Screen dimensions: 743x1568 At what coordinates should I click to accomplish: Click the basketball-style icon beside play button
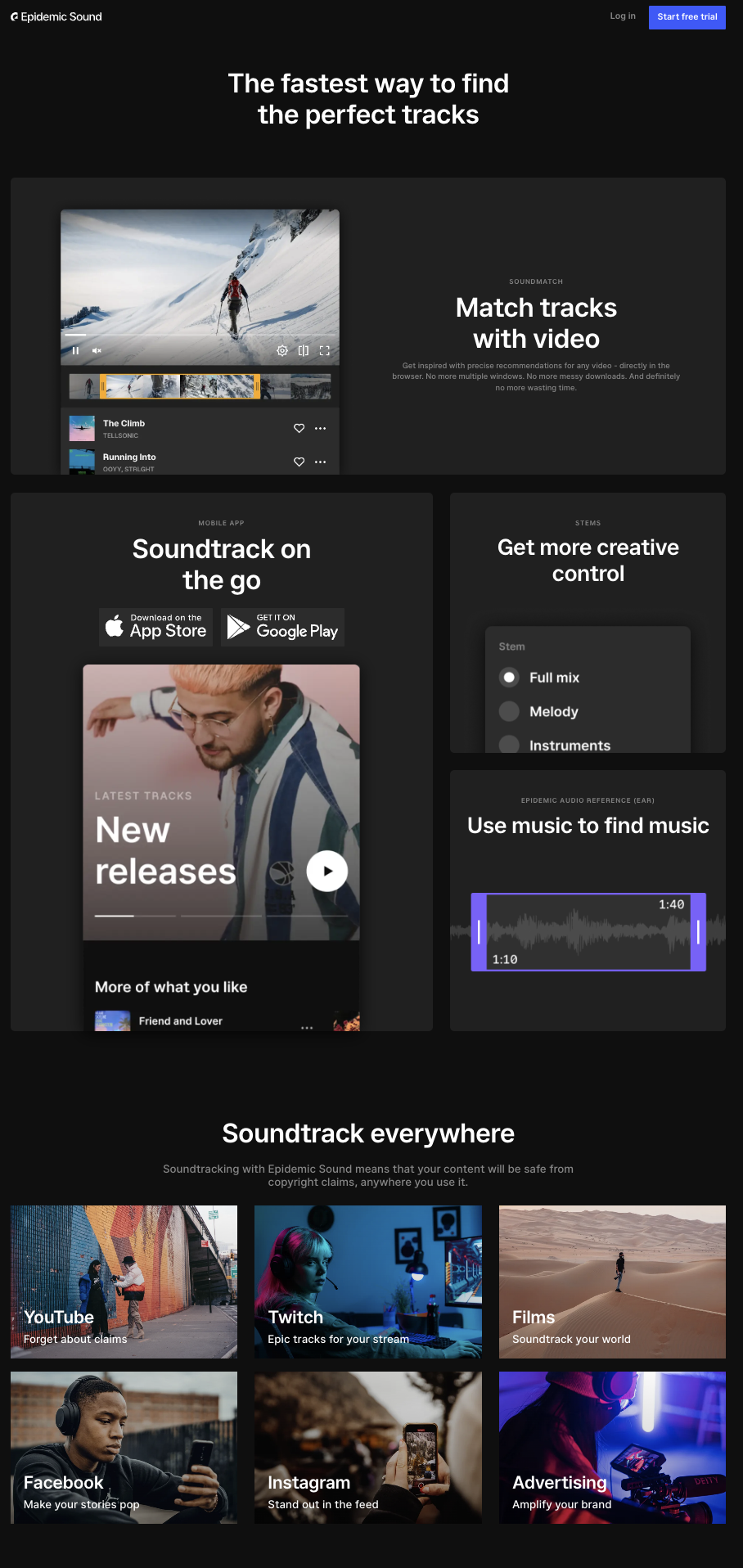[281, 872]
